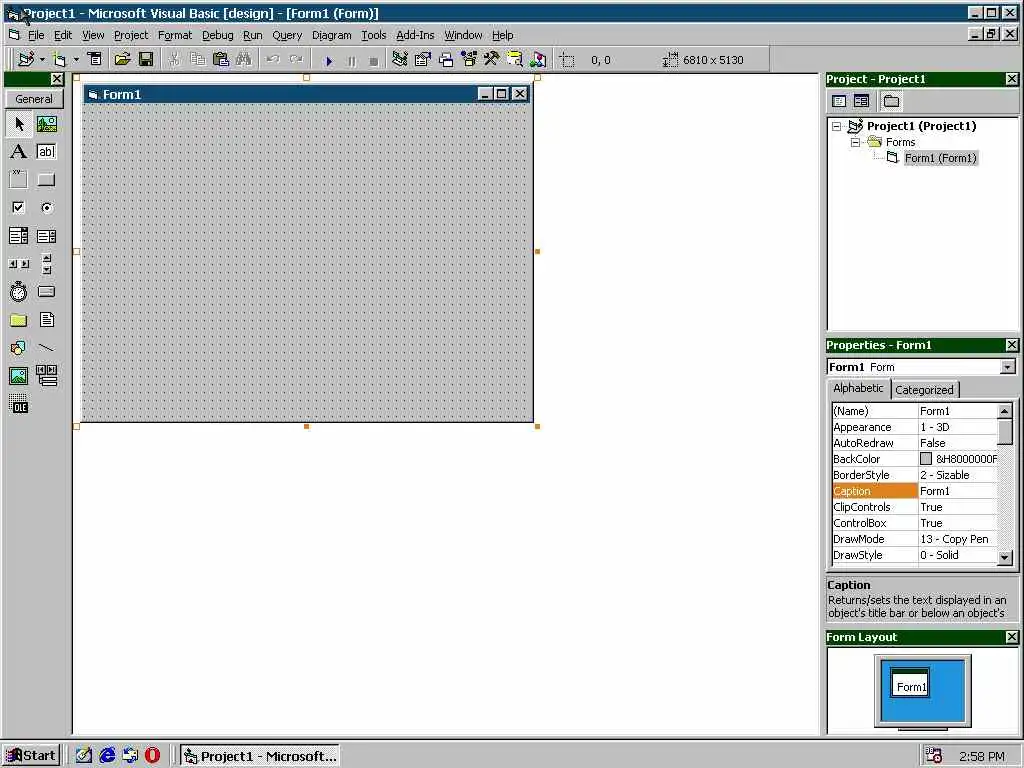Open Project Explorer from the toolbar

tap(400, 59)
